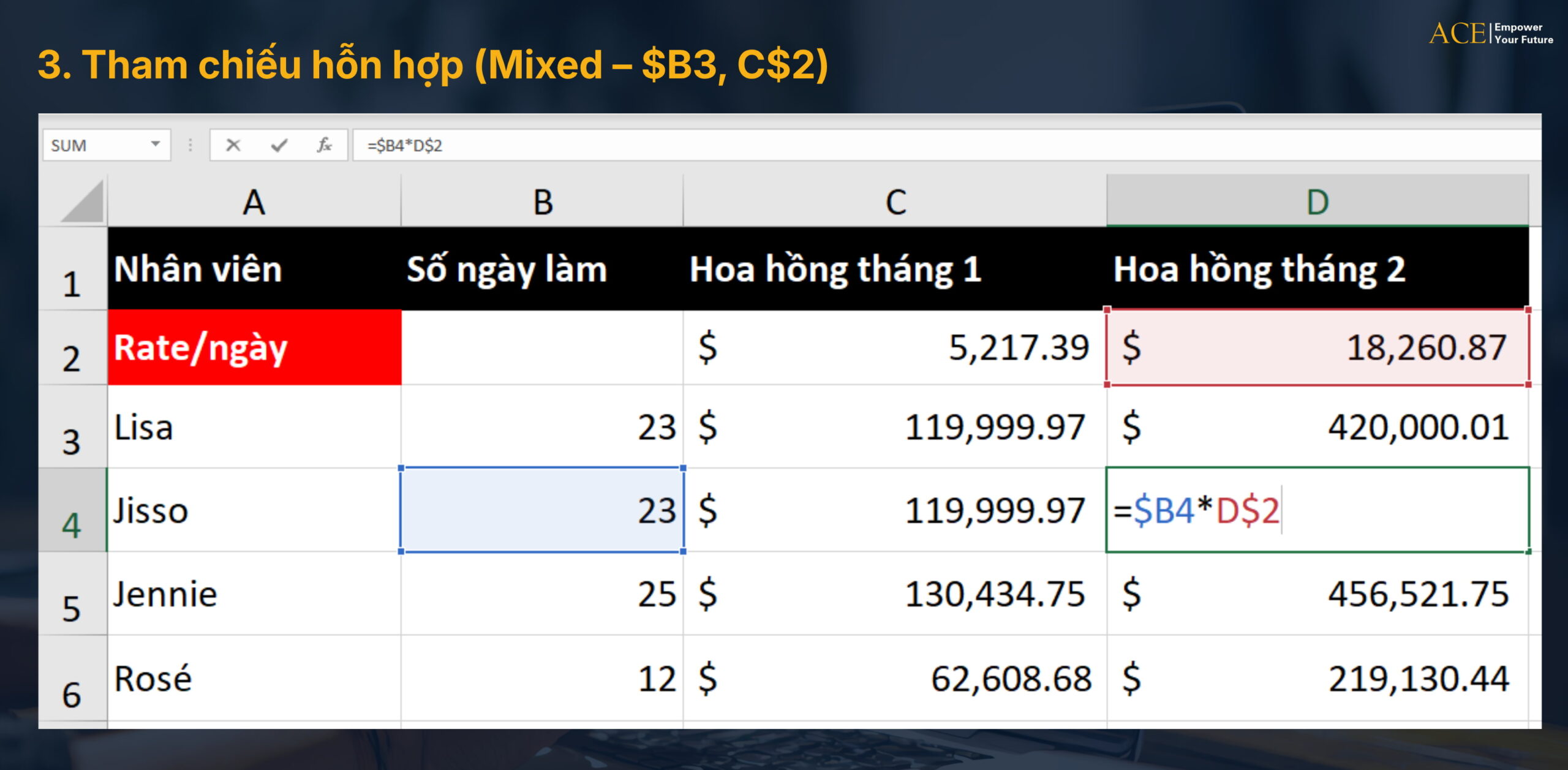
Task: Click the Cancel (X) icon on formula bar
Action: 233,145
